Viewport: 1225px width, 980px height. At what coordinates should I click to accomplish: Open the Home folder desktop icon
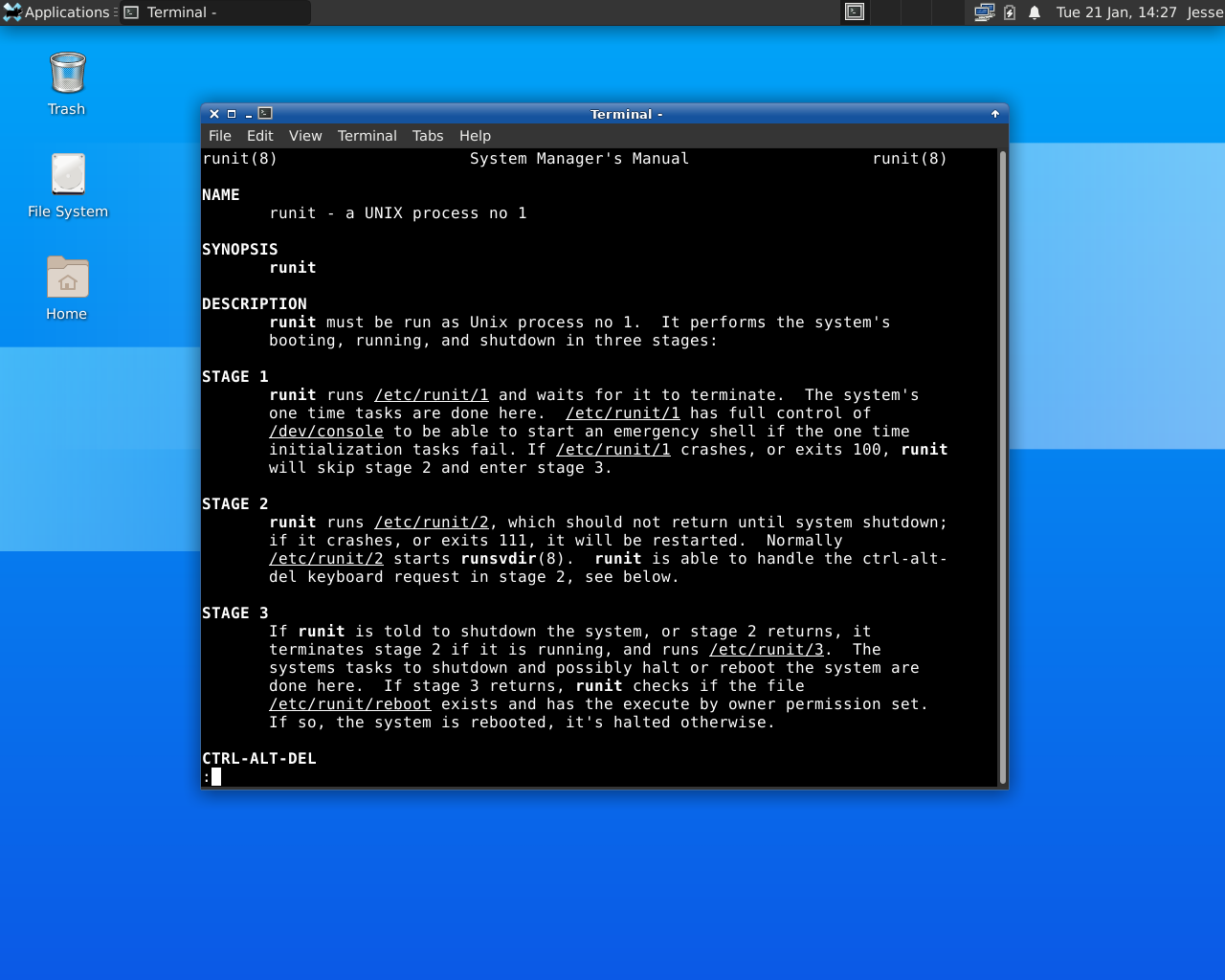point(67,288)
